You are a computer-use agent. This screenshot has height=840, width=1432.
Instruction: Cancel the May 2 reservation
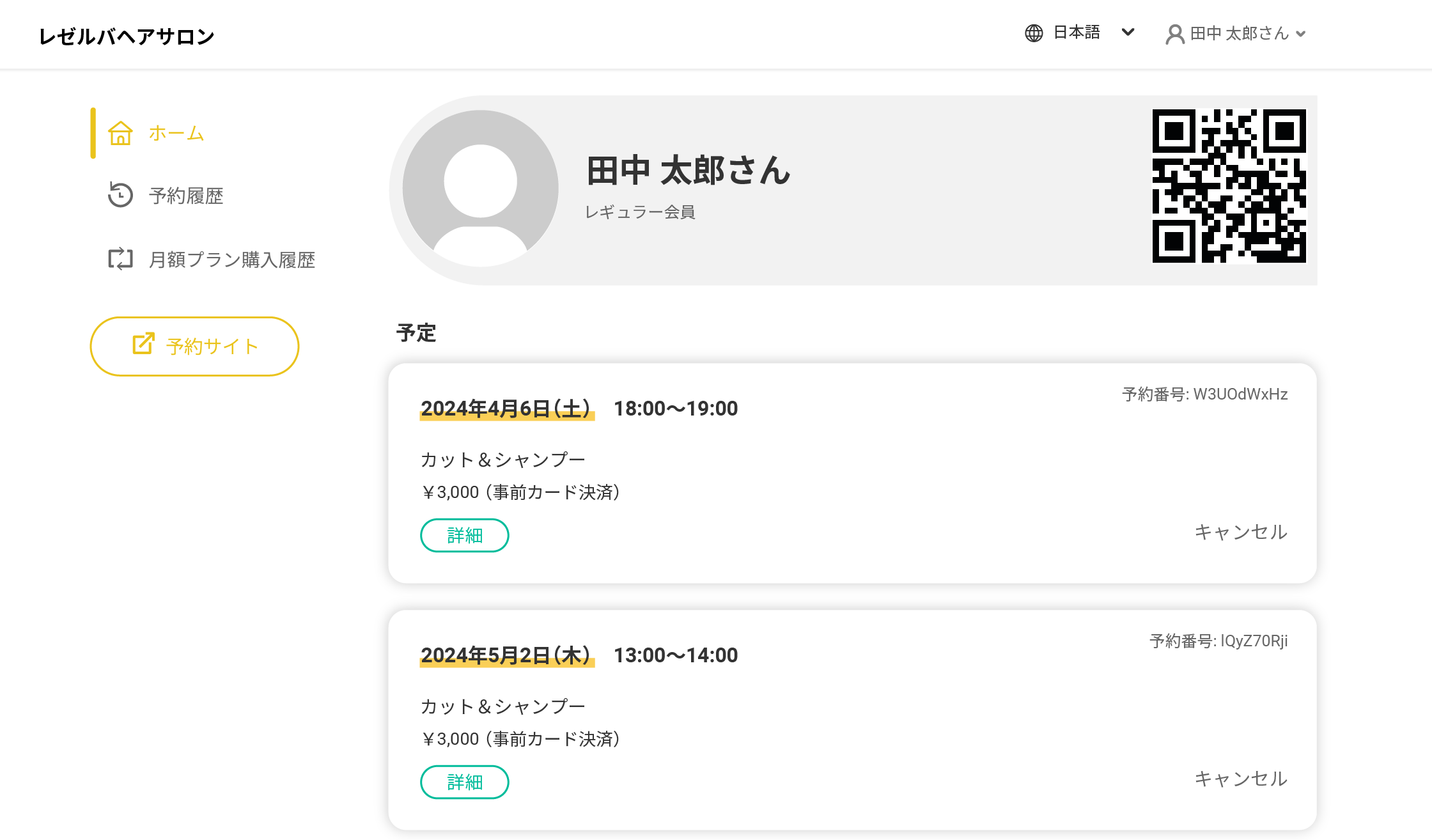(x=1241, y=779)
